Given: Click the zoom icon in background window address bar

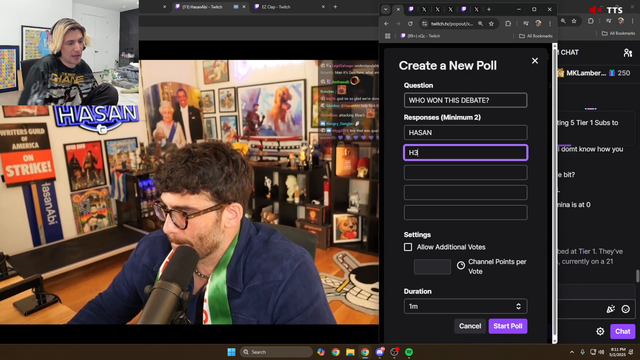Looking at the screenshot, I should coord(563,21).
